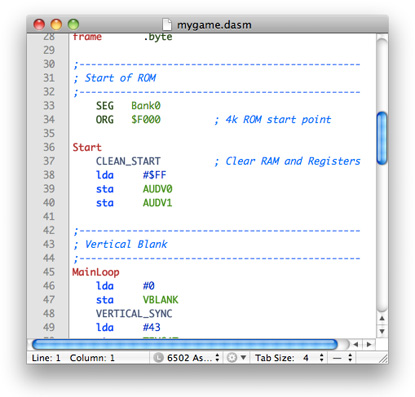Viewport: 415px width, 397px height.
Task: Click gutter line number 41
Action: [49, 216]
